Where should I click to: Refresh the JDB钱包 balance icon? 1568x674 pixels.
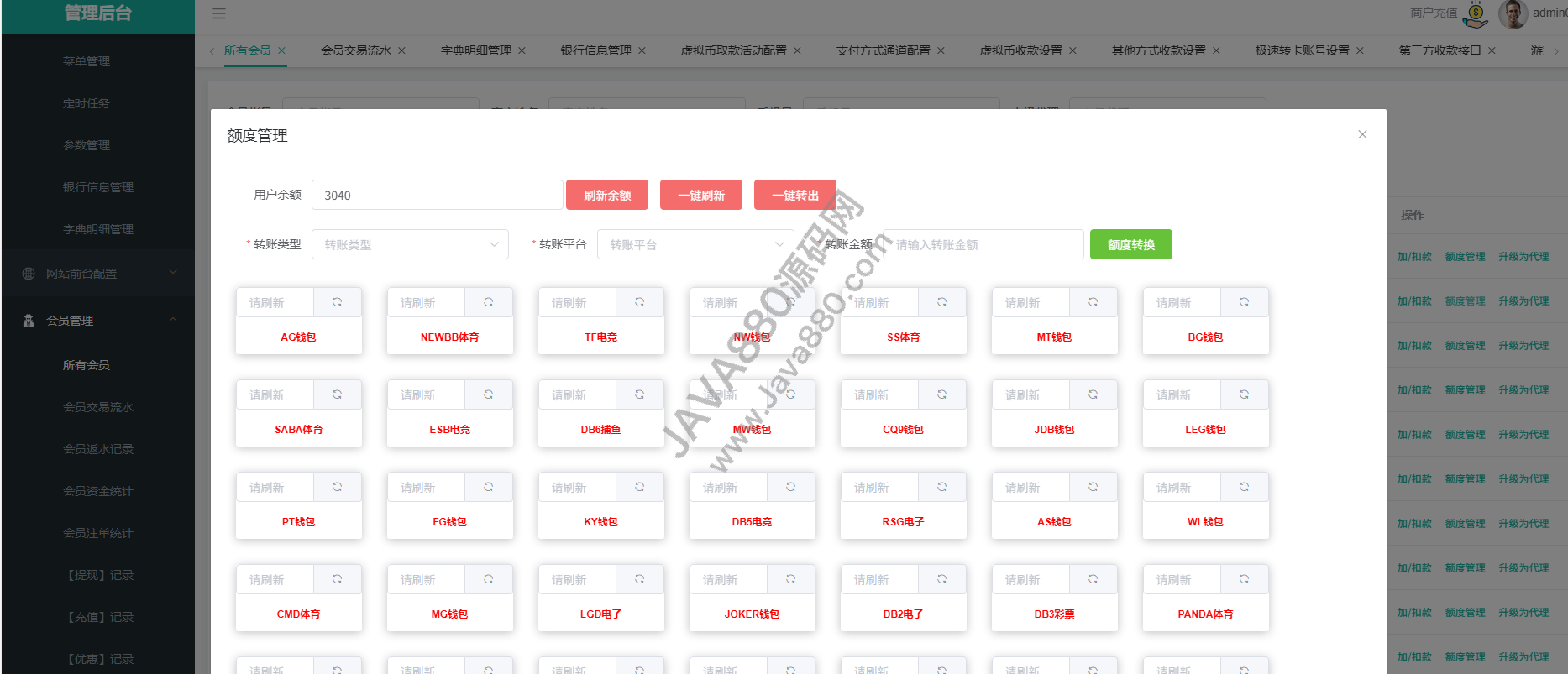pos(1093,394)
